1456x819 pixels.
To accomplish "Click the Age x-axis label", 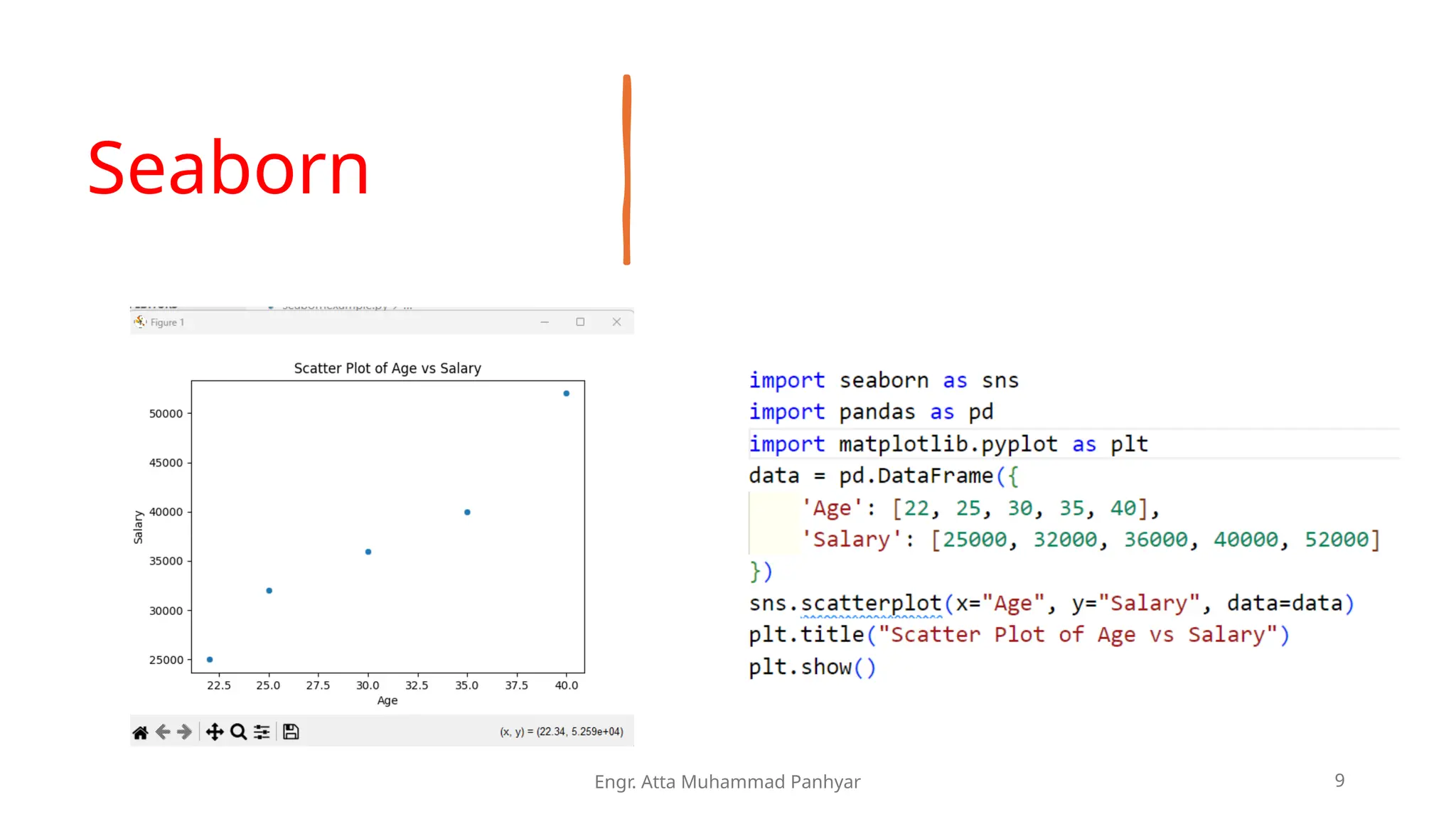I will (387, 700).
